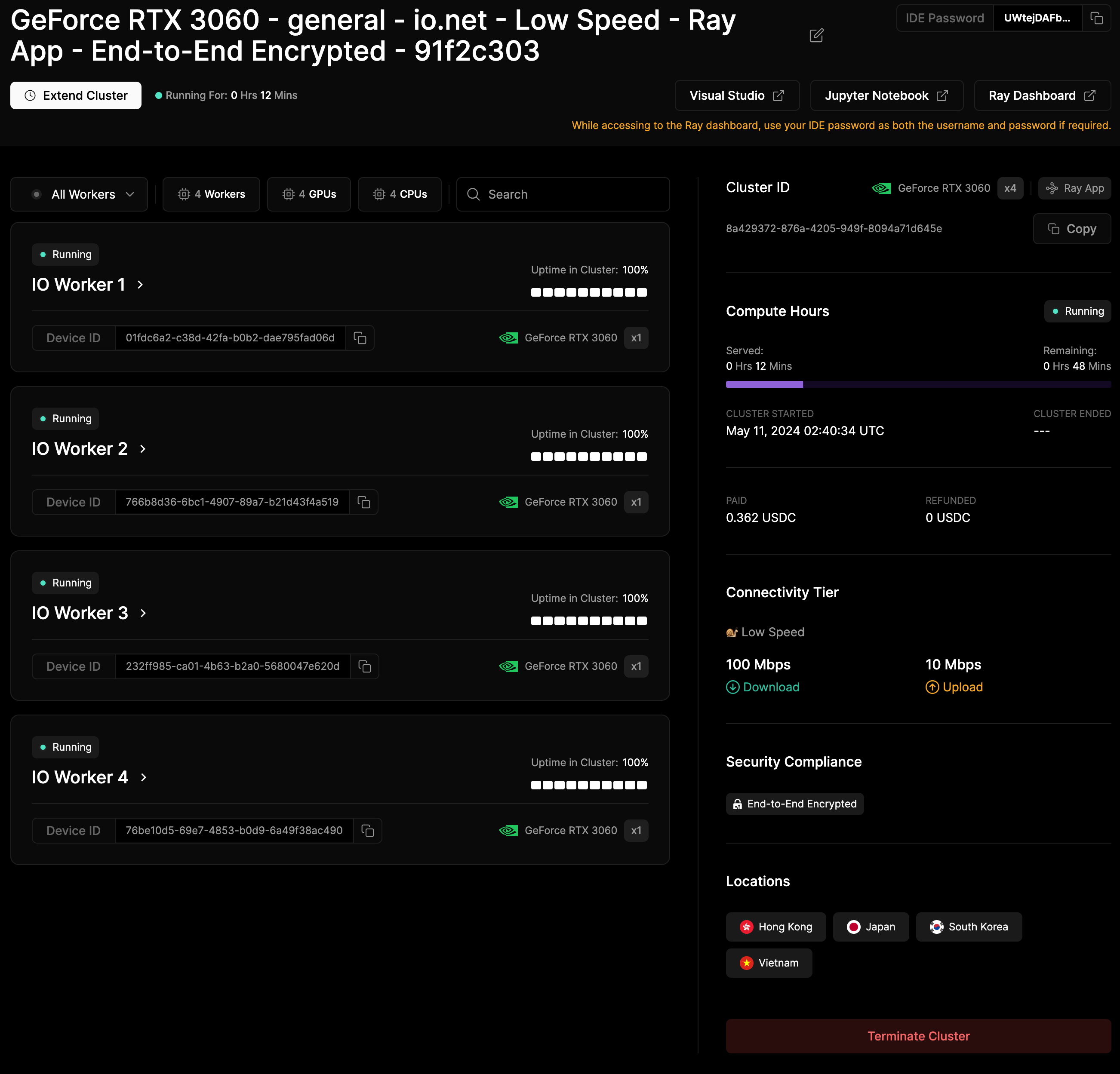Screen dimensions: 1120x1074
Task: Focus the worker Search input field
Action: pyautogui.click(x=572, y=194)
